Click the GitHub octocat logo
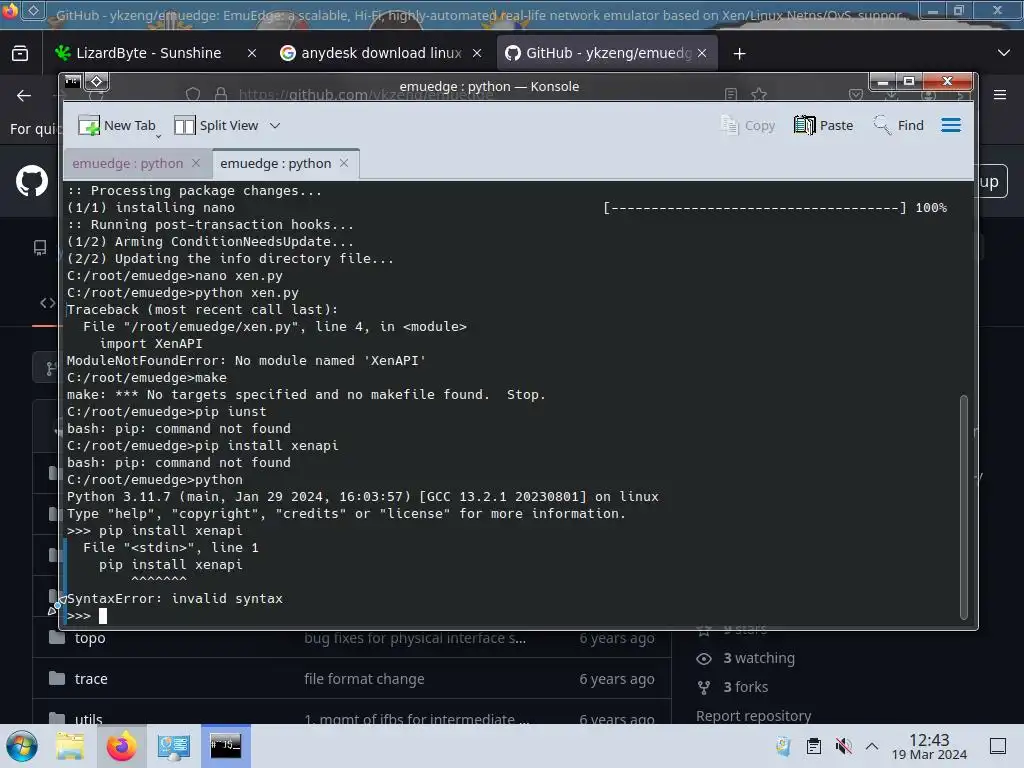Viewport: 1024px width, 768px height. coord(31,181)
